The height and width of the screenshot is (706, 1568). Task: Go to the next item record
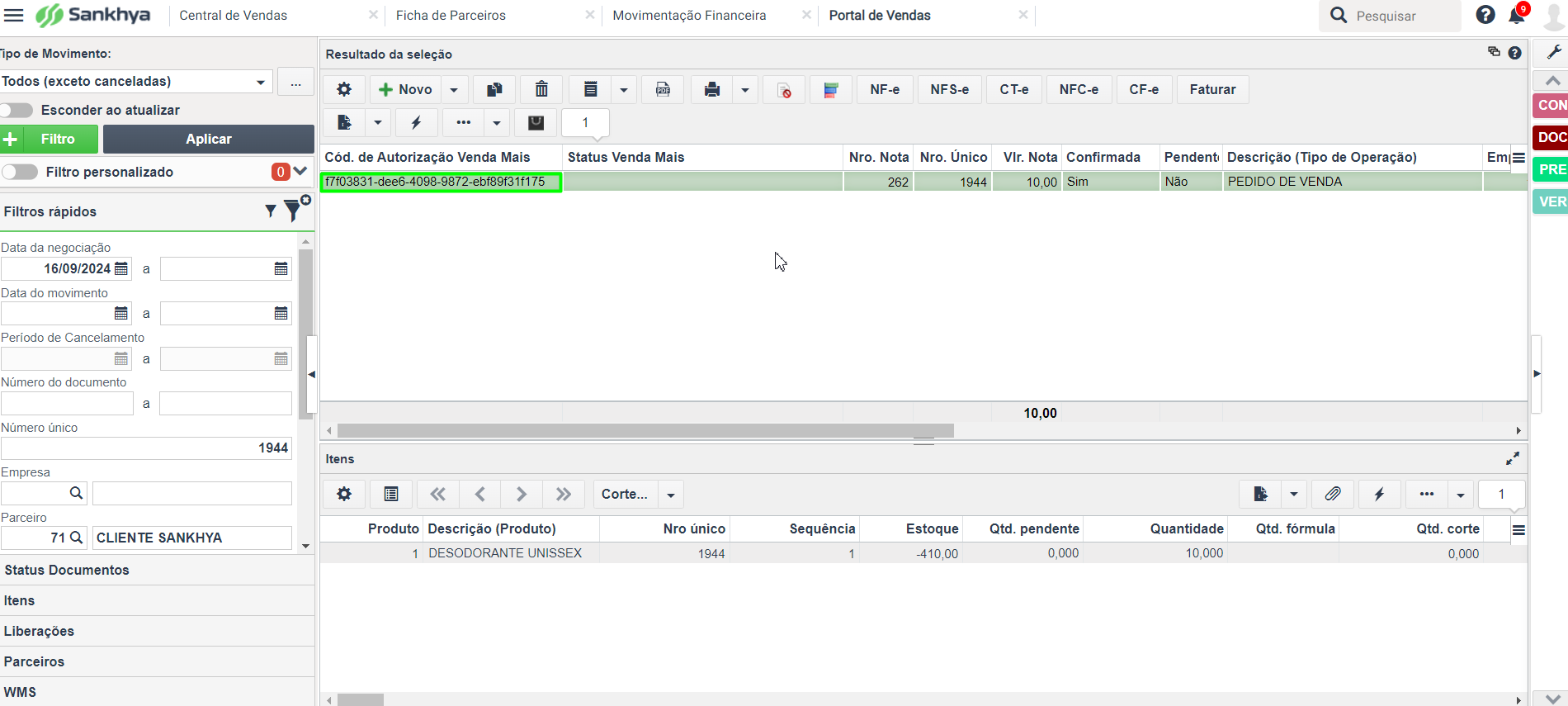tap(522, 494)
